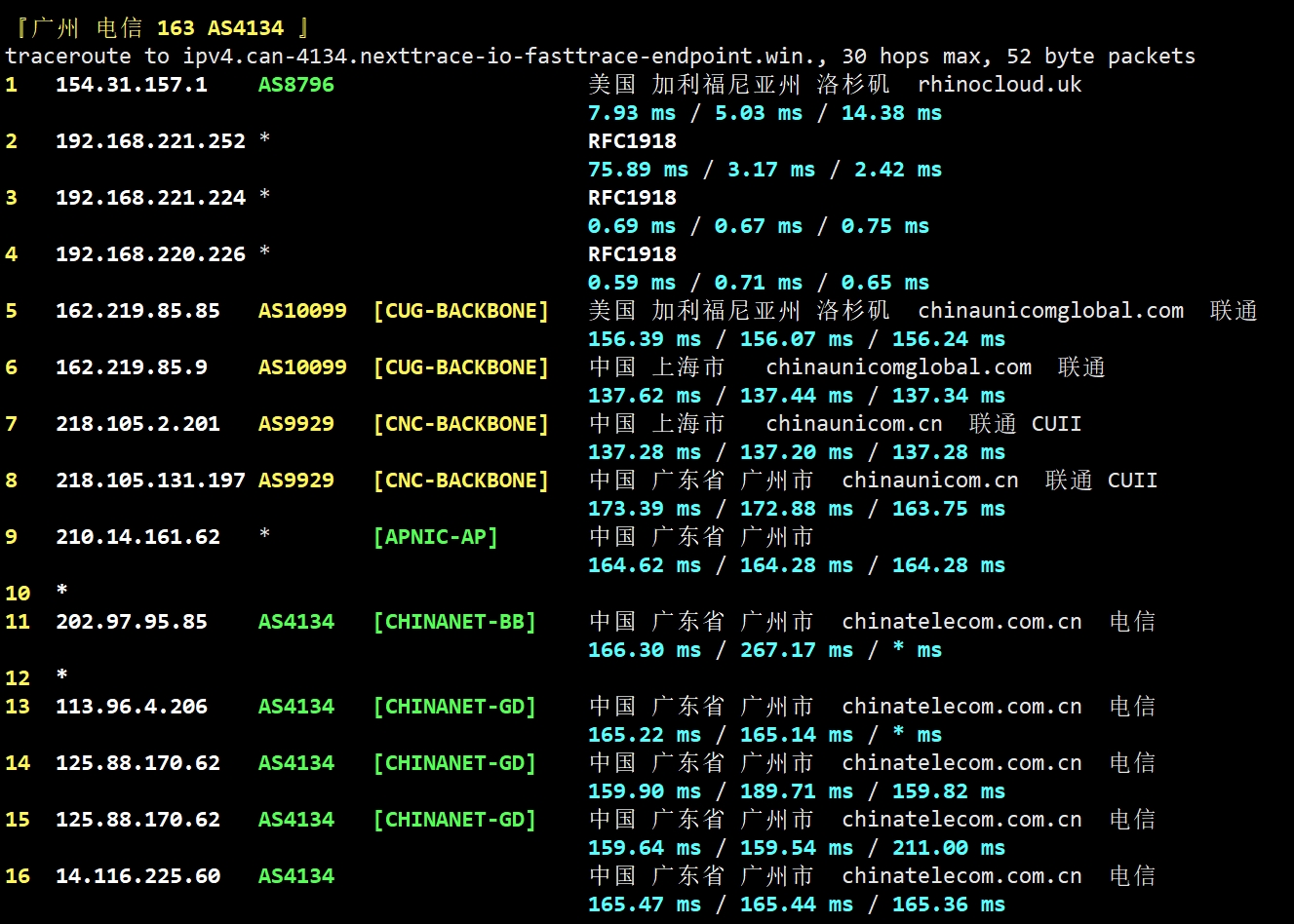Select the IP address 113.96.4.206
Viewport: 1294px width, 924px height.
click(131, 707)
